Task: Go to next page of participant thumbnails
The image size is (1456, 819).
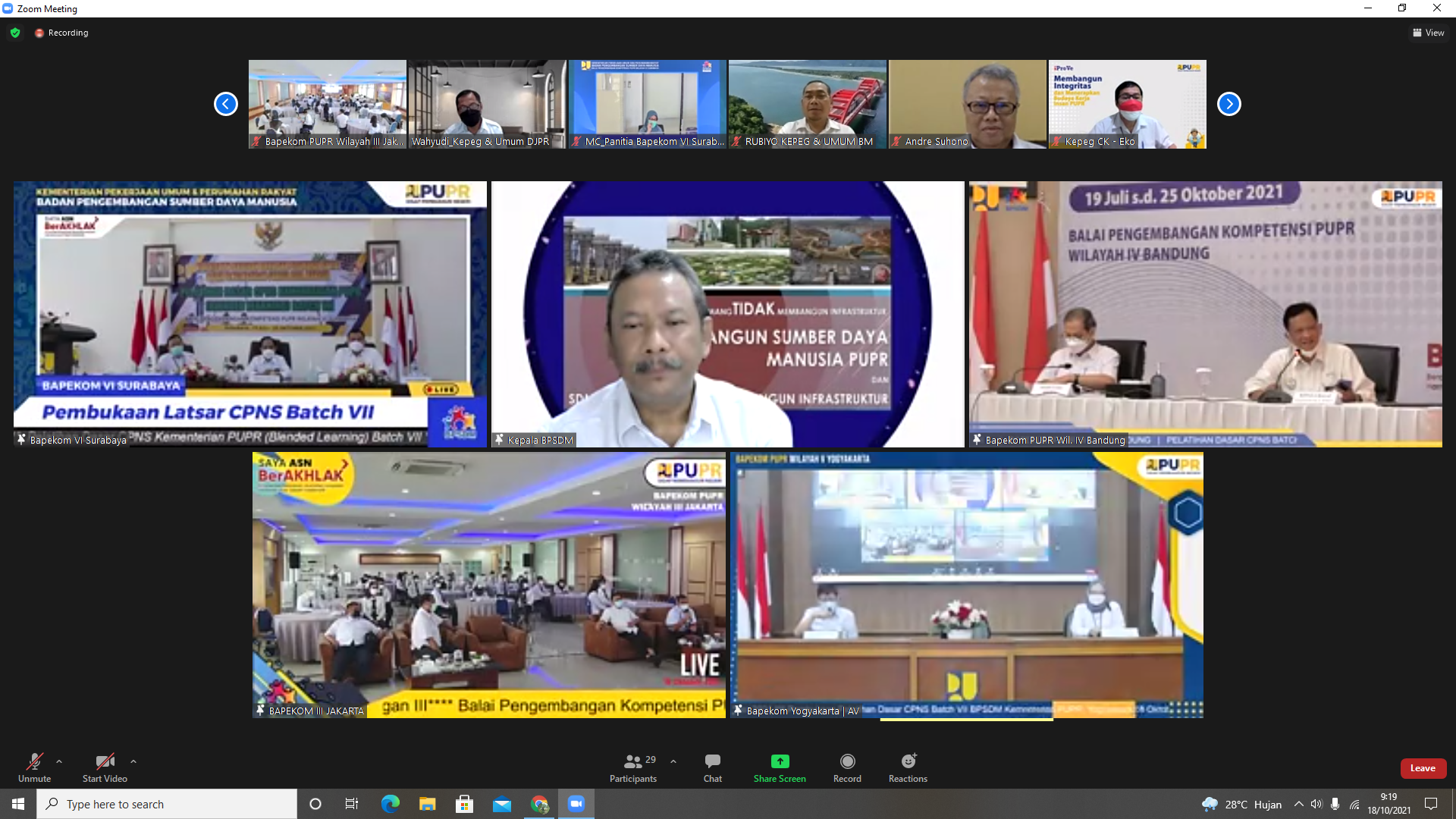Action: 1229,104
